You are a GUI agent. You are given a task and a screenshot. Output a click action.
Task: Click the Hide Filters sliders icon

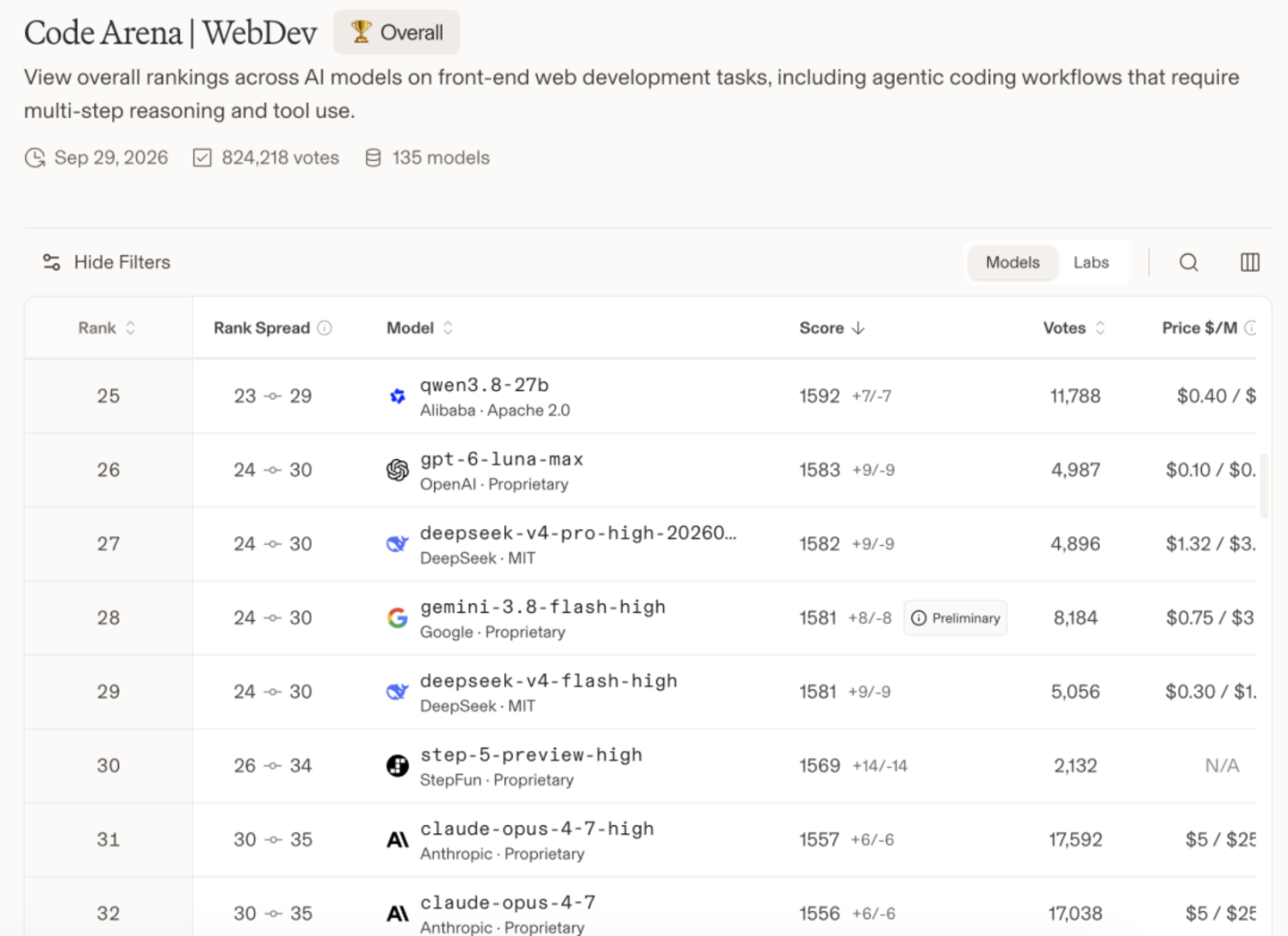52,262
